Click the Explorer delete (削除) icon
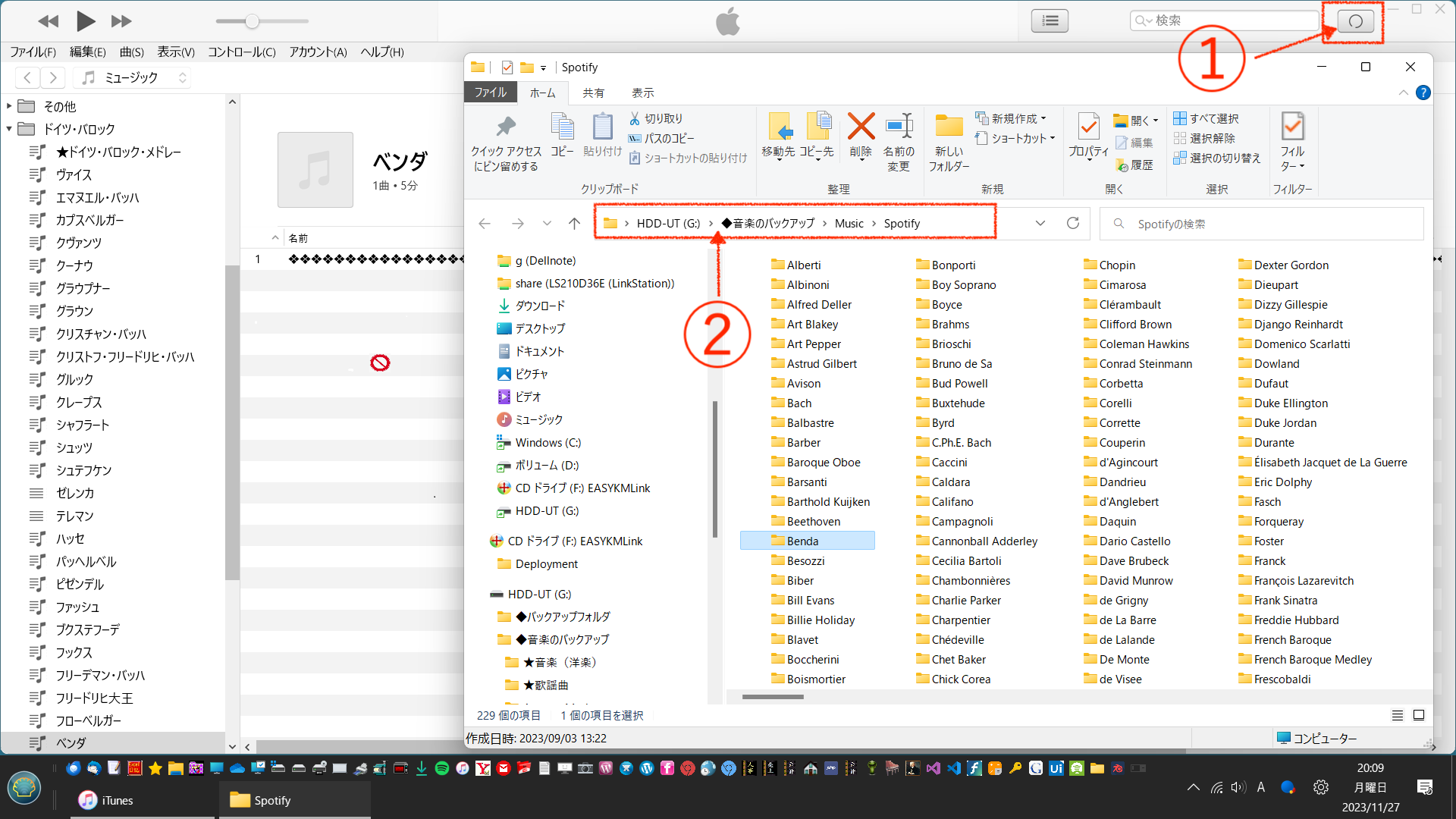Image resolution: width=1456 pixels, height=819 pixels. pos(861,127)
